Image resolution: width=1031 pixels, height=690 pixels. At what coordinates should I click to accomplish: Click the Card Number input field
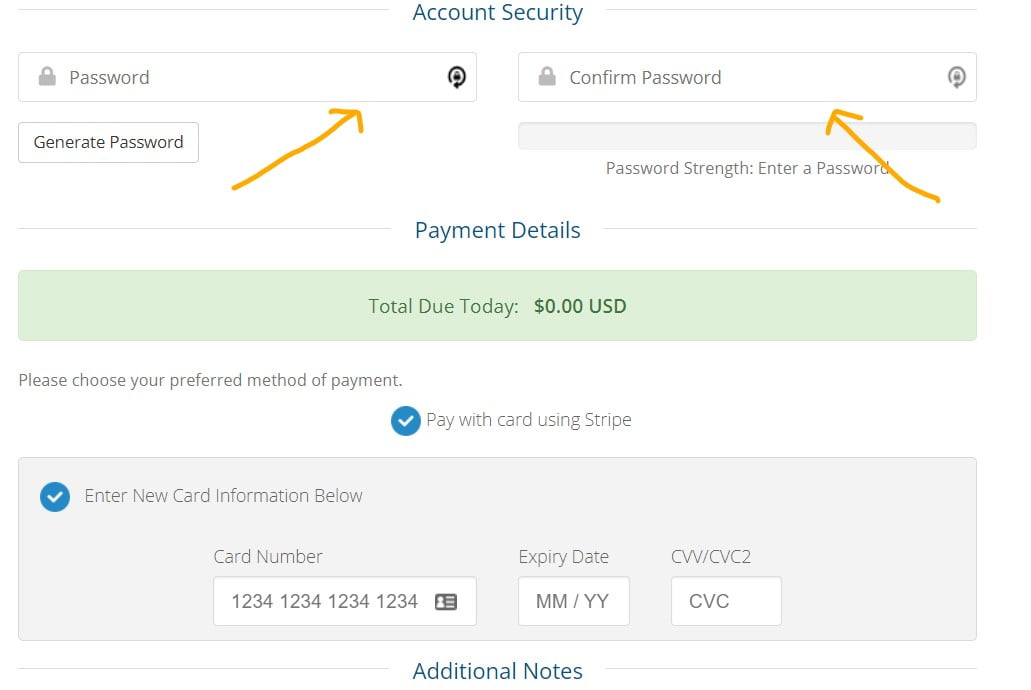pos(345,601)
